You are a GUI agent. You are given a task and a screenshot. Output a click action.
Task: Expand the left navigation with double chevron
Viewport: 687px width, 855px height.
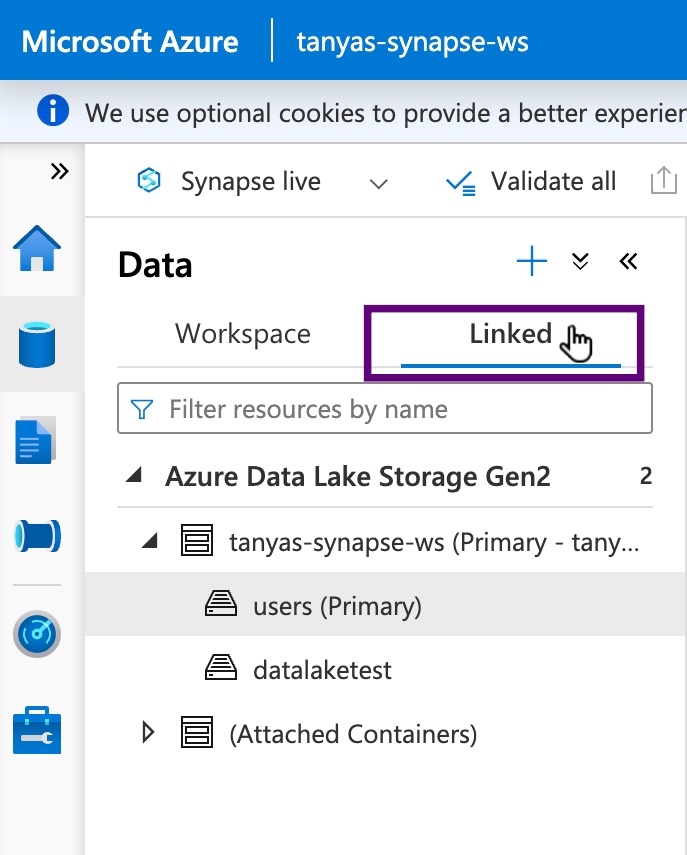click(59, 171)
